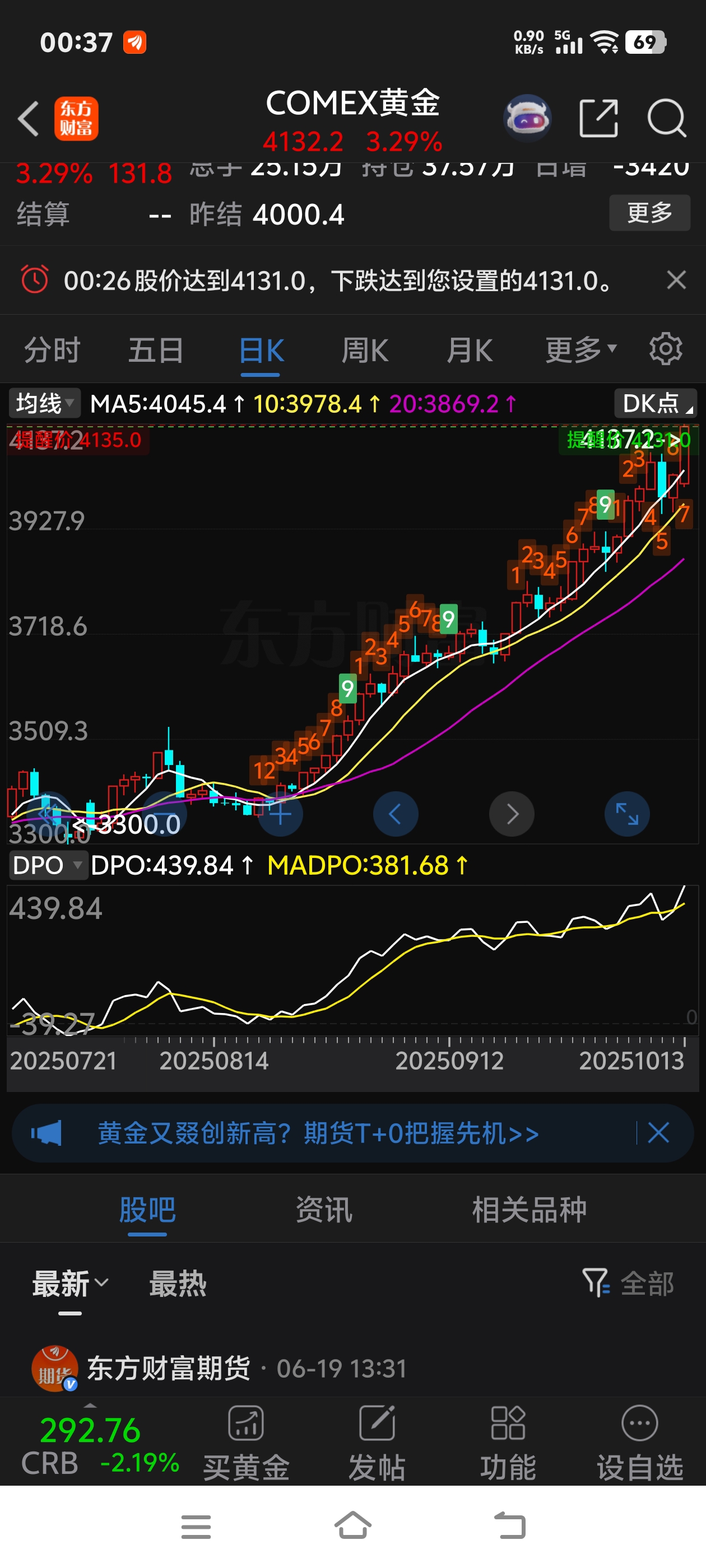The image size is (706, 1568).
Task: Tap the yellow MA10 3978.4 value
Action: [316, 404]
